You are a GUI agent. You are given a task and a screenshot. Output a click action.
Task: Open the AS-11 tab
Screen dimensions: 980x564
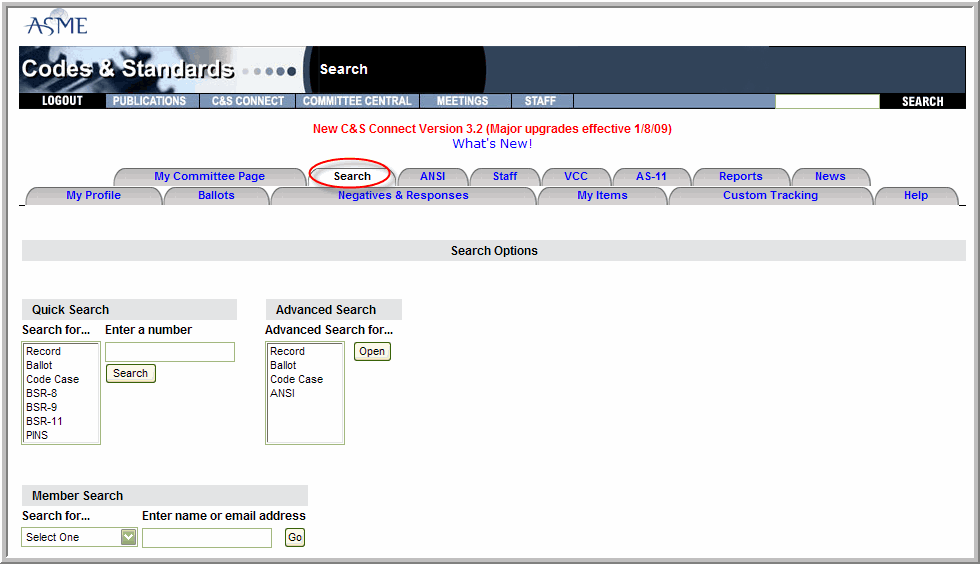click(651, 176)
